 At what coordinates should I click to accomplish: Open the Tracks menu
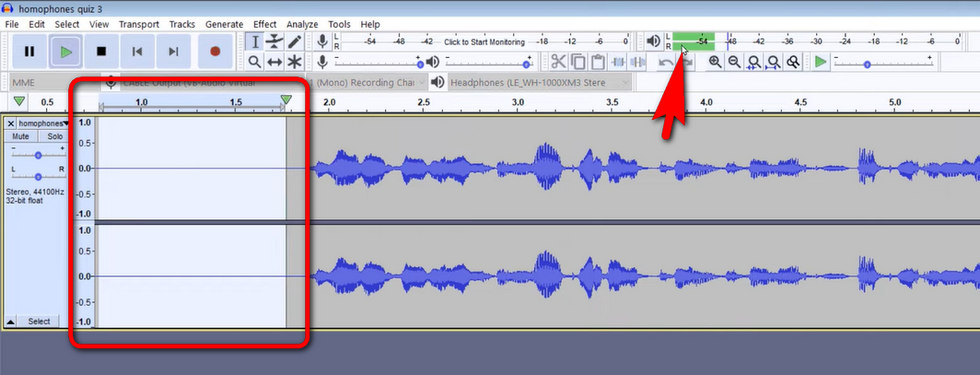(x=182, y=24)
